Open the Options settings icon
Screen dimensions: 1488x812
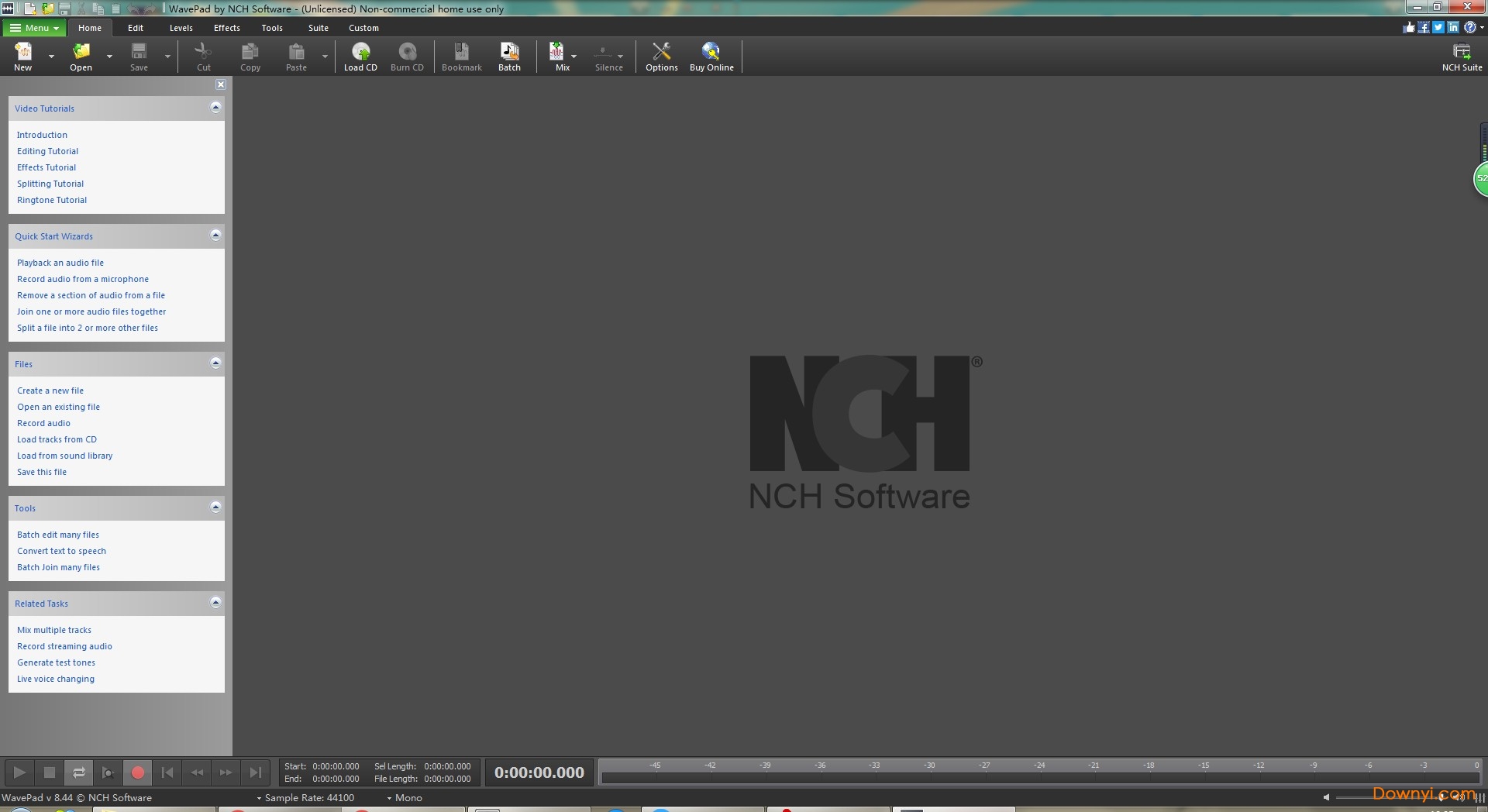(661, 57)
